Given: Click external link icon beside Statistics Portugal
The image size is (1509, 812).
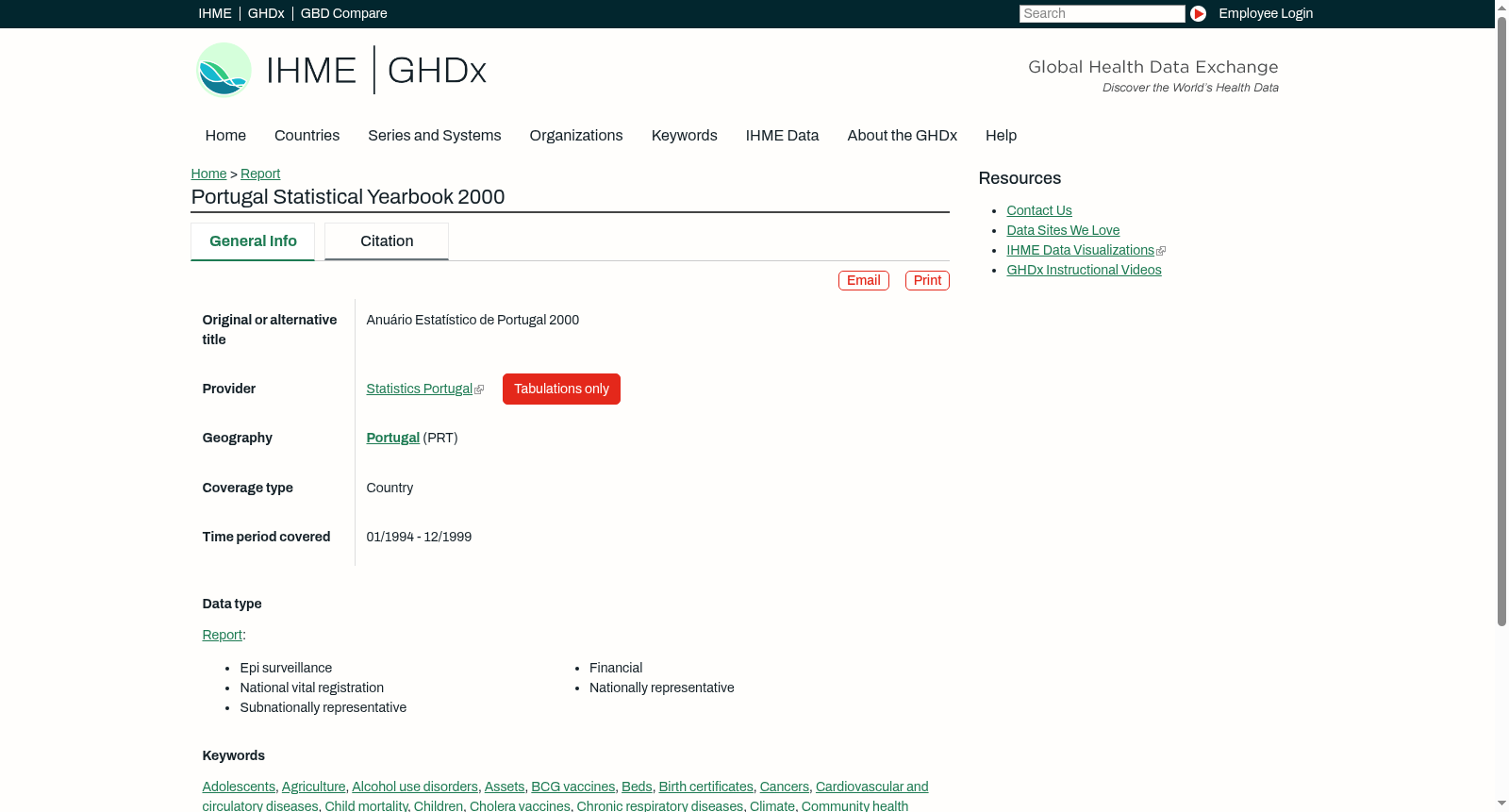Looking at the screenshot, I should coord(479,389).
